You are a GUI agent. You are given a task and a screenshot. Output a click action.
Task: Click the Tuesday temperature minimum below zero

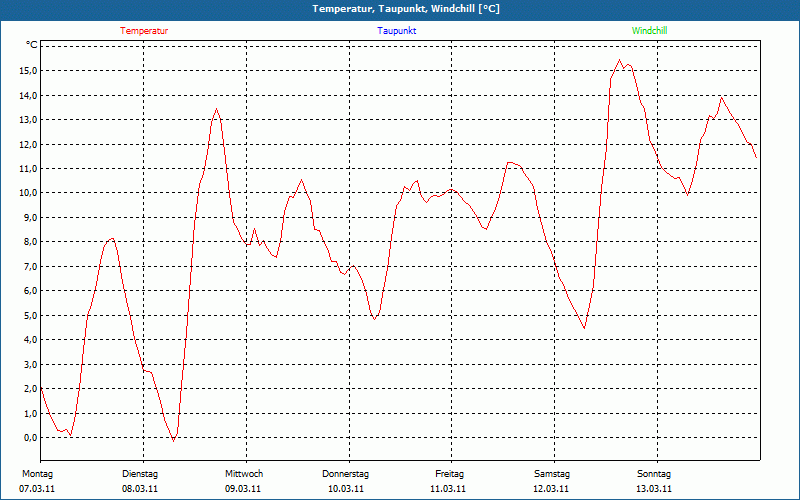(x=173, y=440)
